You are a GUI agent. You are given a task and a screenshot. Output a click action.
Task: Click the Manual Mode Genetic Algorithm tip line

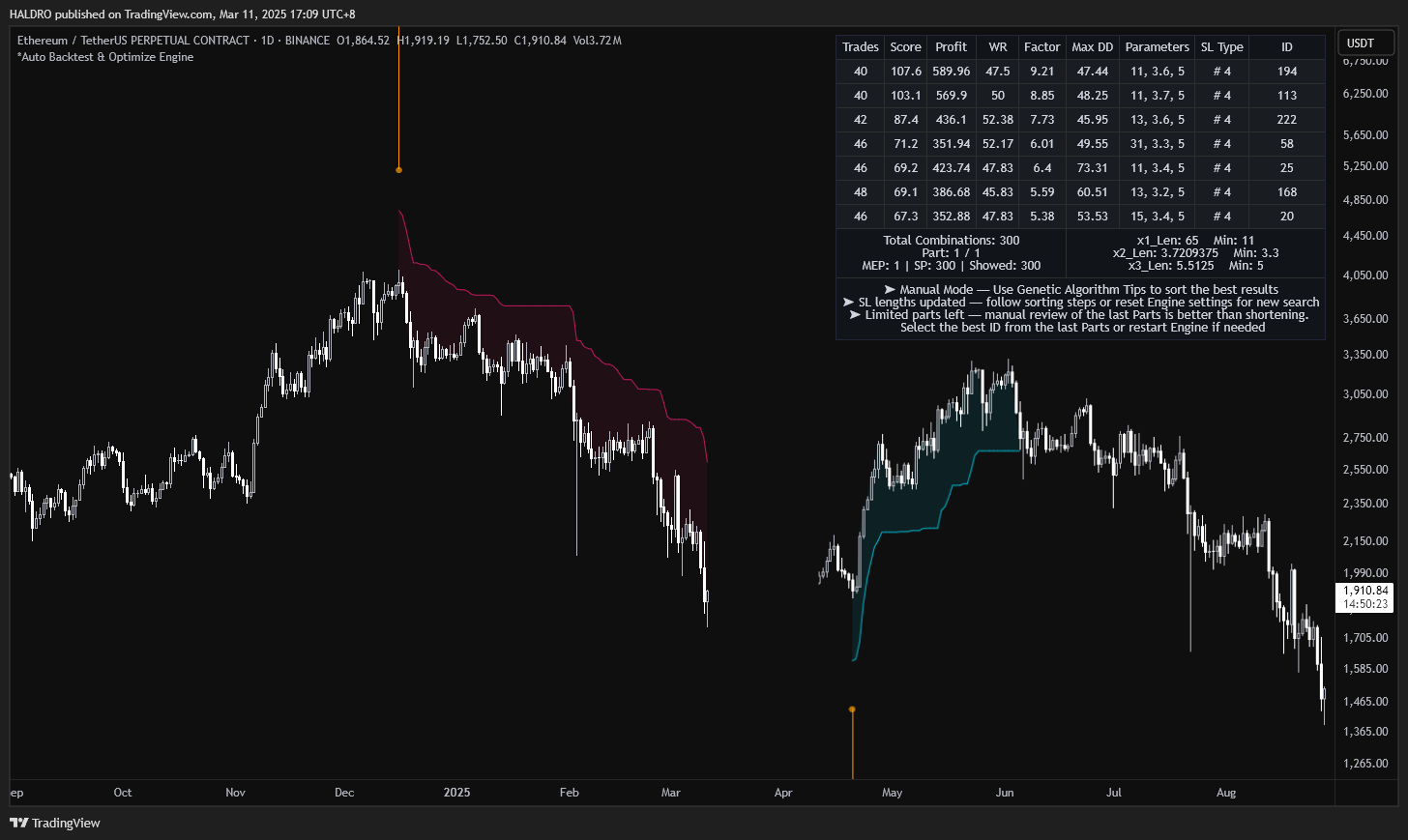pyautogui.click(x=1081, y=290)
